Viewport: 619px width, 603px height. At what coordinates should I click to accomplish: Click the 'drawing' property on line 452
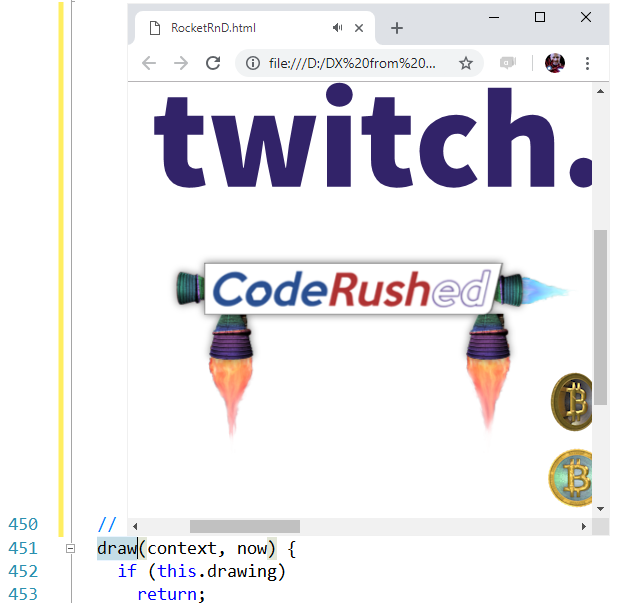coord(242,572)
